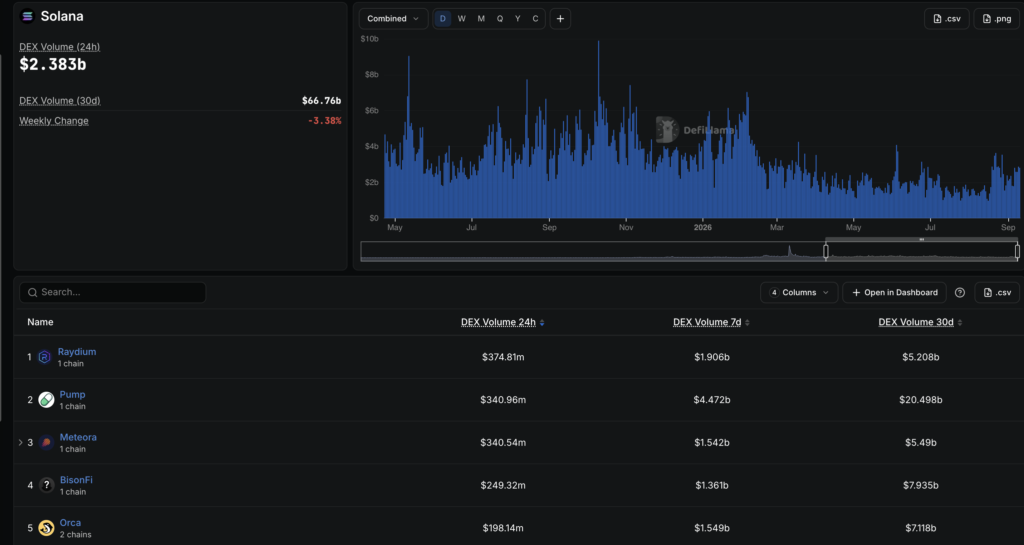Image resolution: width=1024 pixels, height=545 pixels.
Task: Click the Meteora protocol logo
Action: (x=46, y=443)
